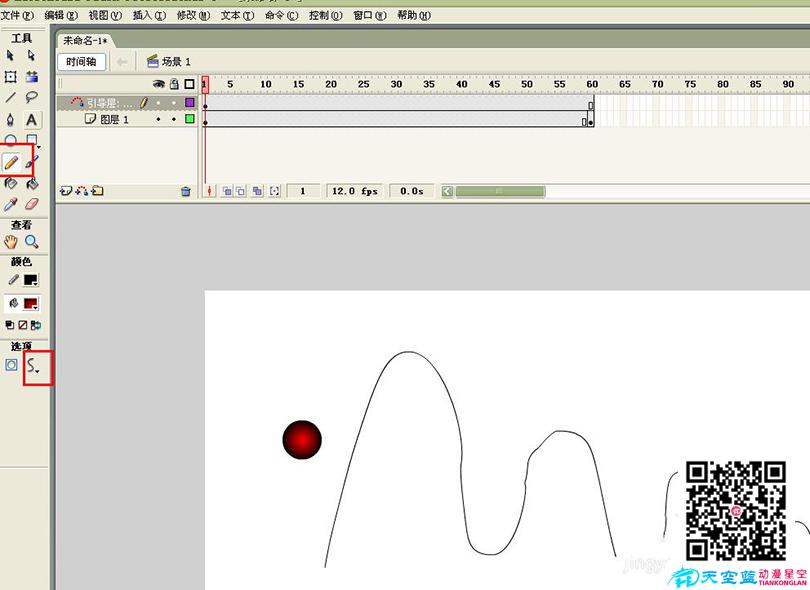Click the No Color button
The height and width of the screenshot is (590, 810).
[x=23, y=325]
